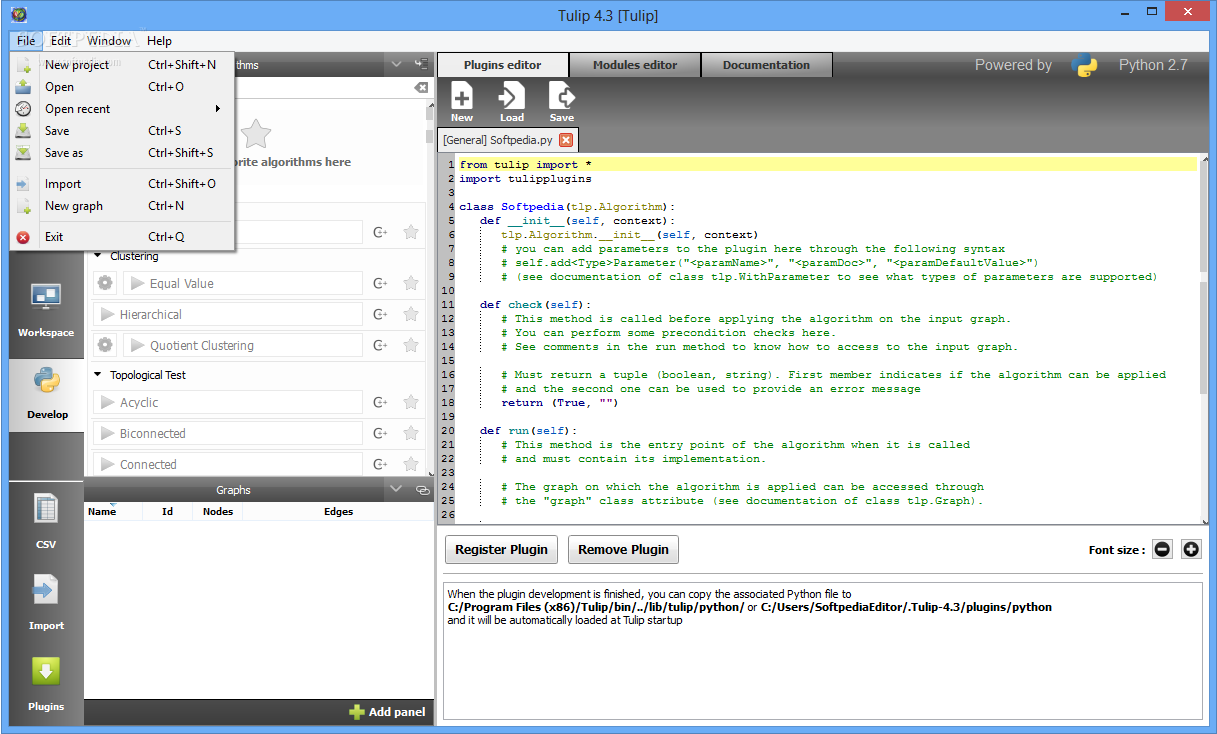Image resolution: width=1217 pixels, height=734 pixels.
Task: Clear the algorithm filter field
Action: 421,87
